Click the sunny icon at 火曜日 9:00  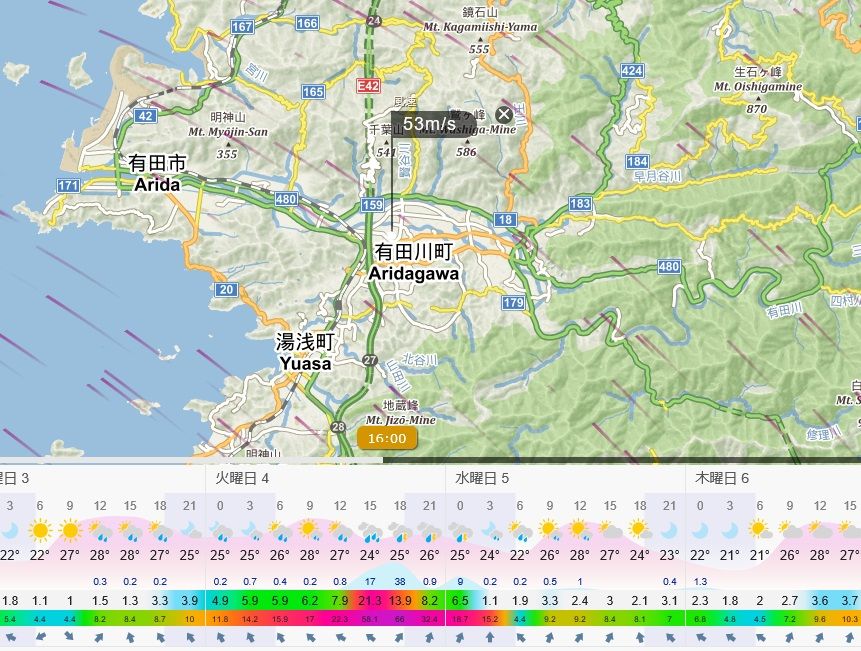(x=310, y=531)
